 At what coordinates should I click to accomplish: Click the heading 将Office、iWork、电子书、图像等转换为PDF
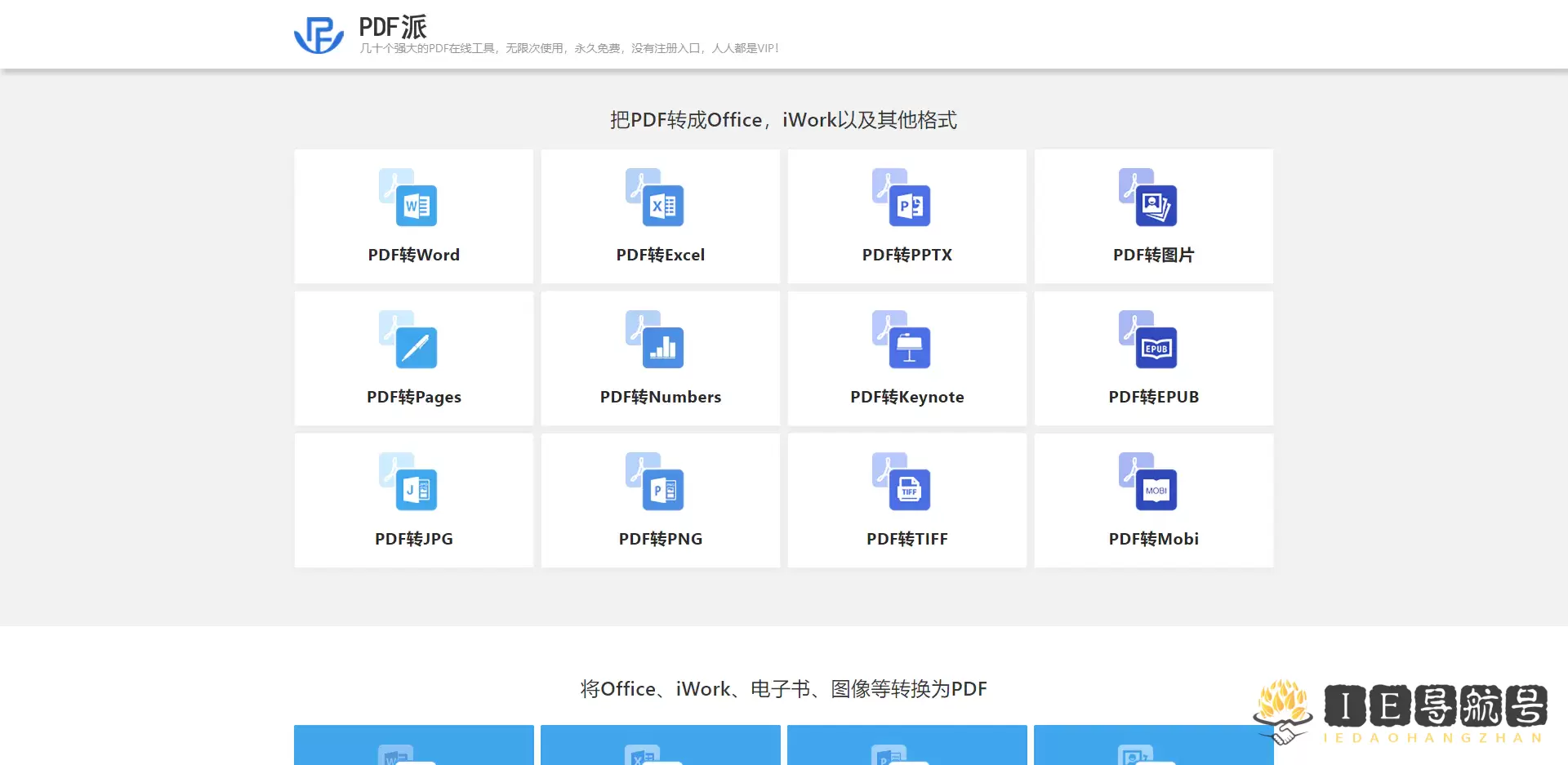coord(784,689)
